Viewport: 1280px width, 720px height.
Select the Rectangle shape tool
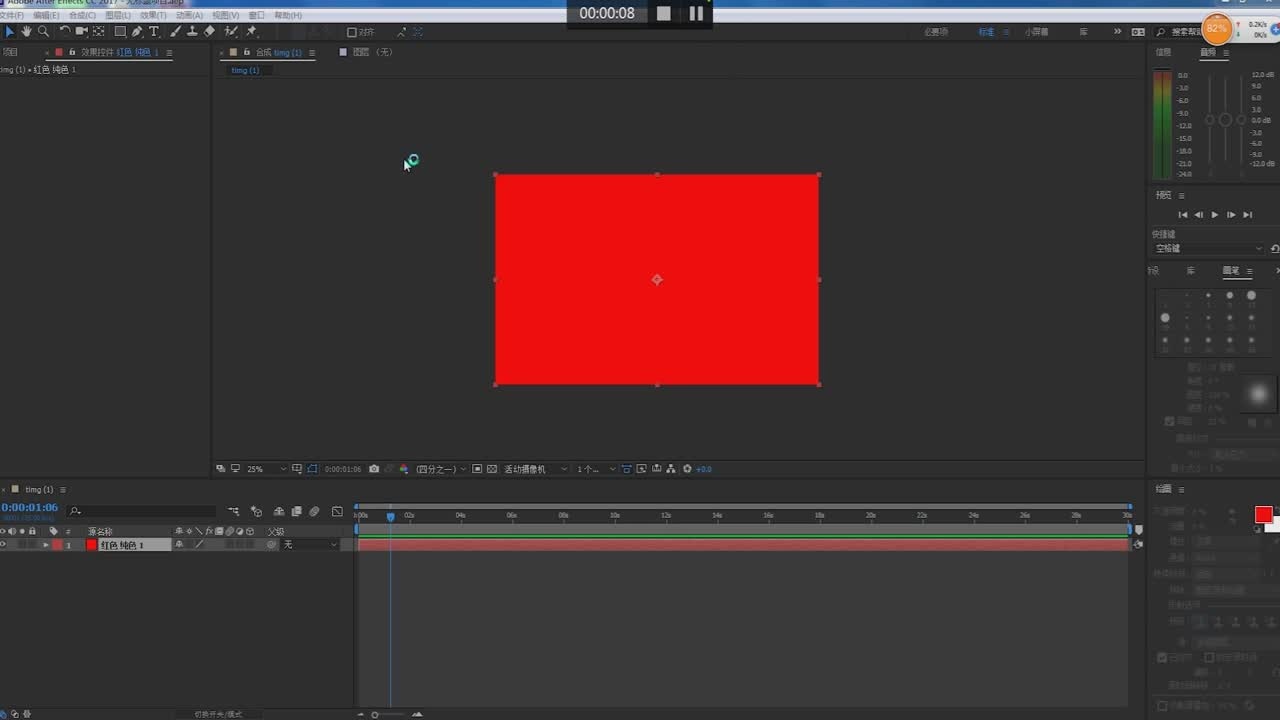click(120, 32)
